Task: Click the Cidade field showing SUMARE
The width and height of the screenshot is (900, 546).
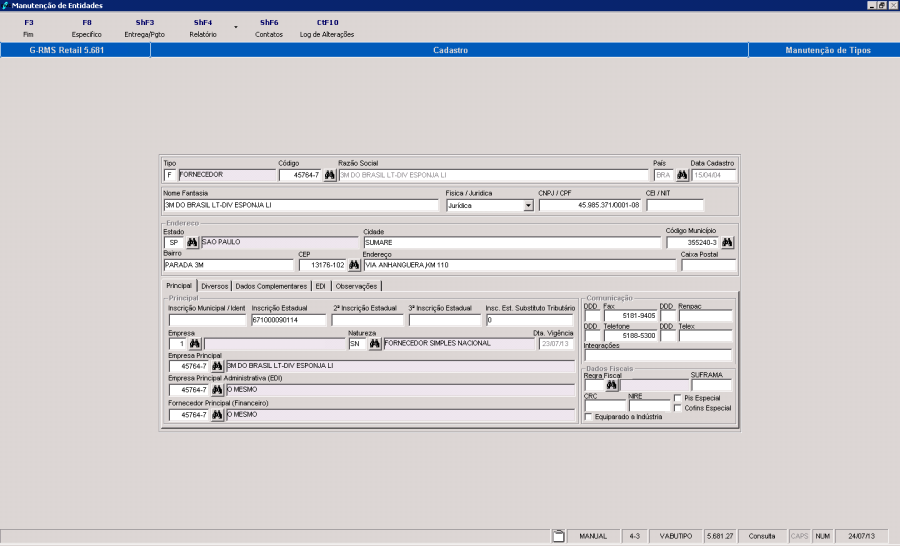Action: tap(512, 242)
